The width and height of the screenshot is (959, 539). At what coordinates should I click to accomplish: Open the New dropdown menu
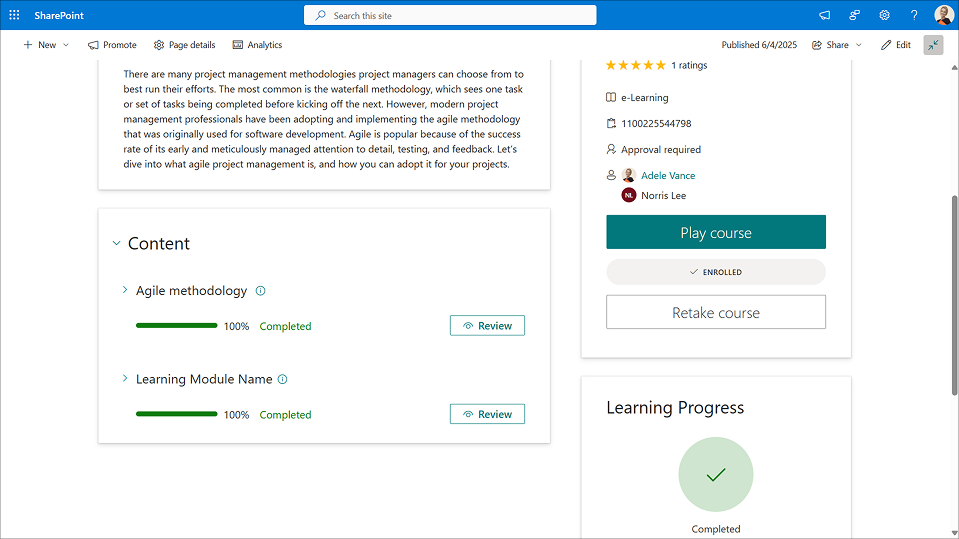point(46,45)
